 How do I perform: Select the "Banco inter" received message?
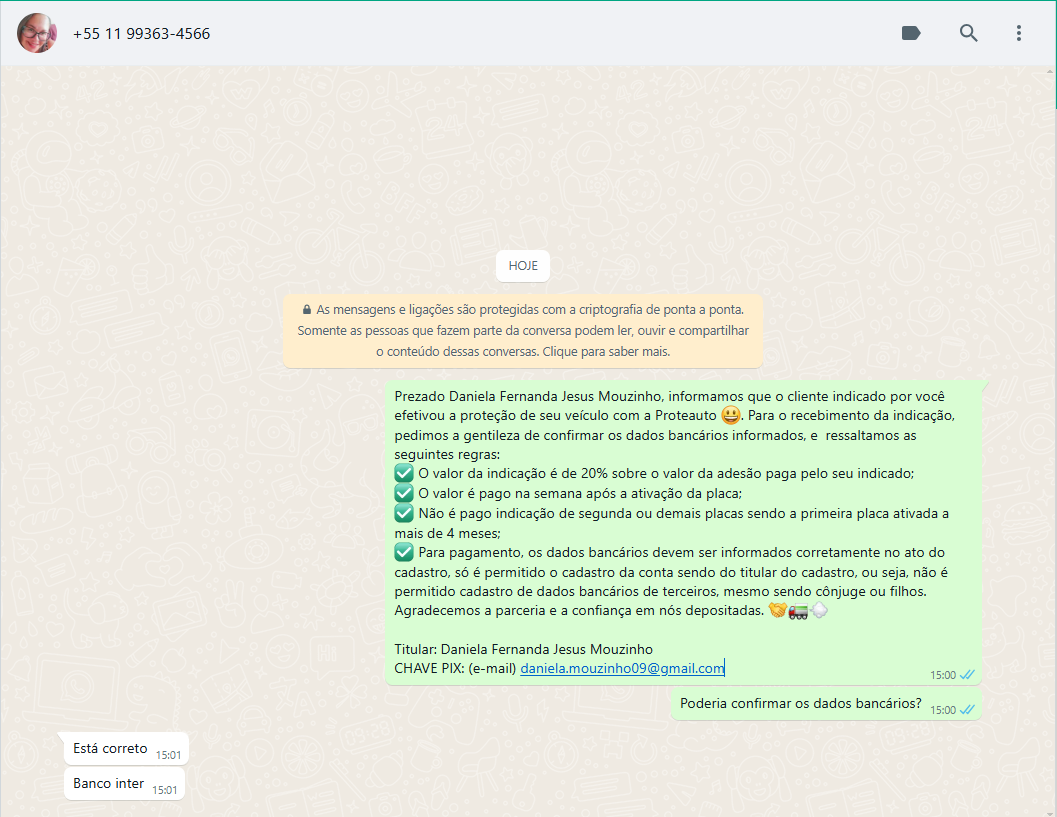tap(108, 783)
